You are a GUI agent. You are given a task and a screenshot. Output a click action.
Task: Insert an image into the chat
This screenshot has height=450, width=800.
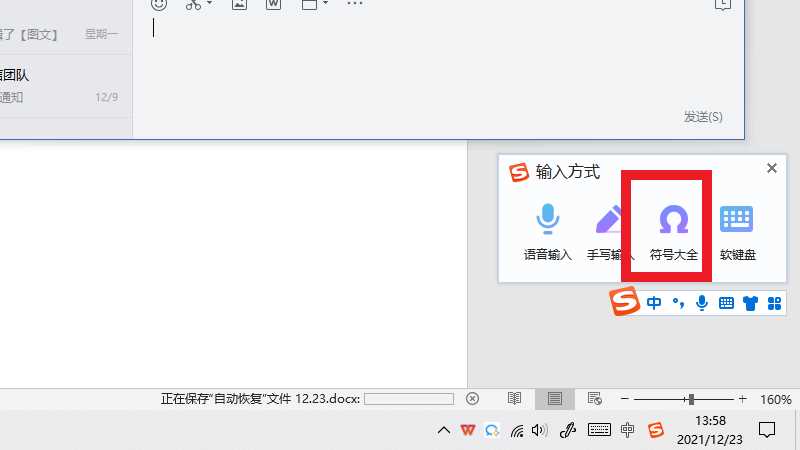tap(239, 4)
